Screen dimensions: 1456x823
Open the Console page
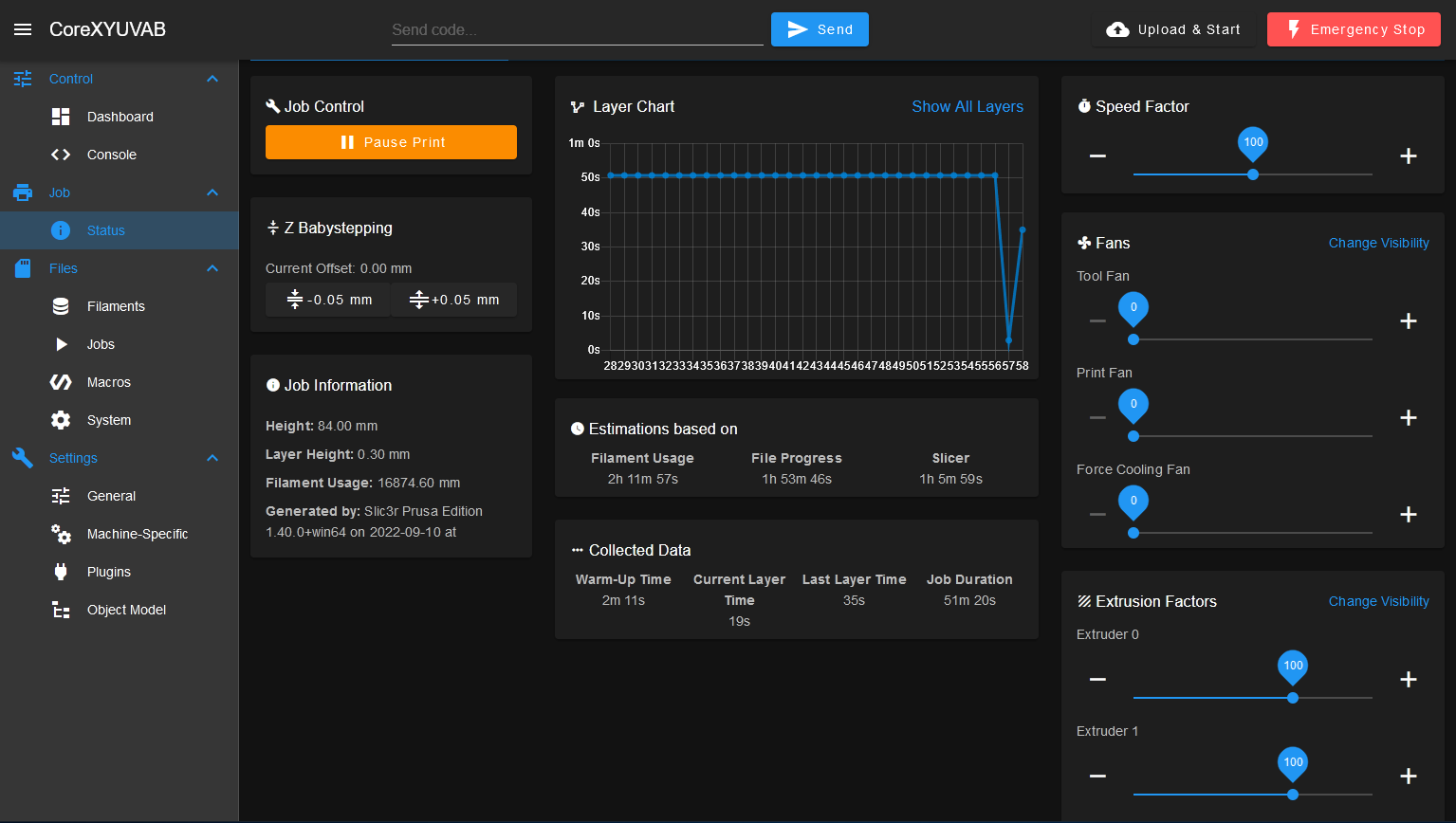tap(120, 155)
